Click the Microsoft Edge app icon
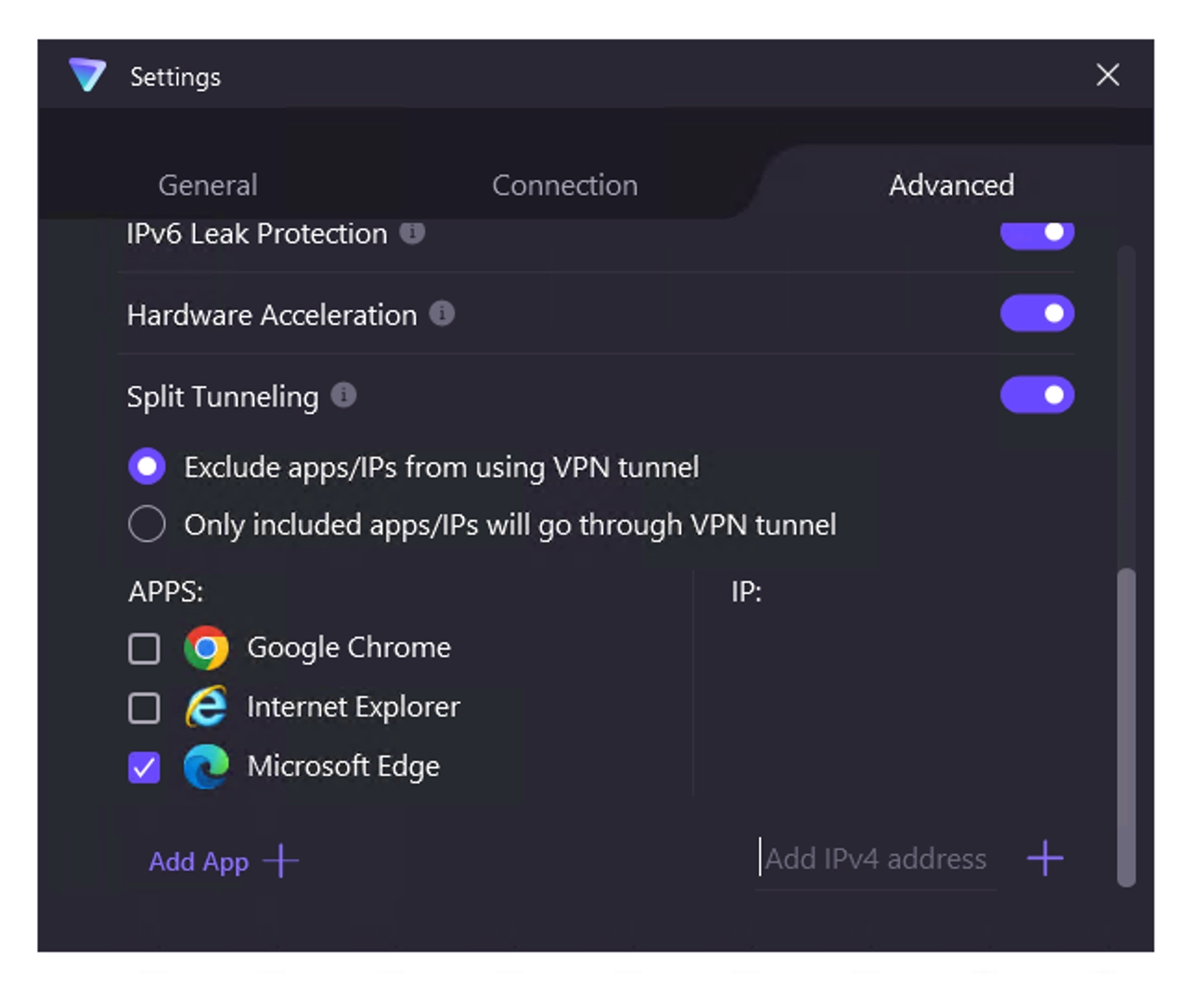The height and width of the screenshot is (1008, 1197). (x=206, y=767)
